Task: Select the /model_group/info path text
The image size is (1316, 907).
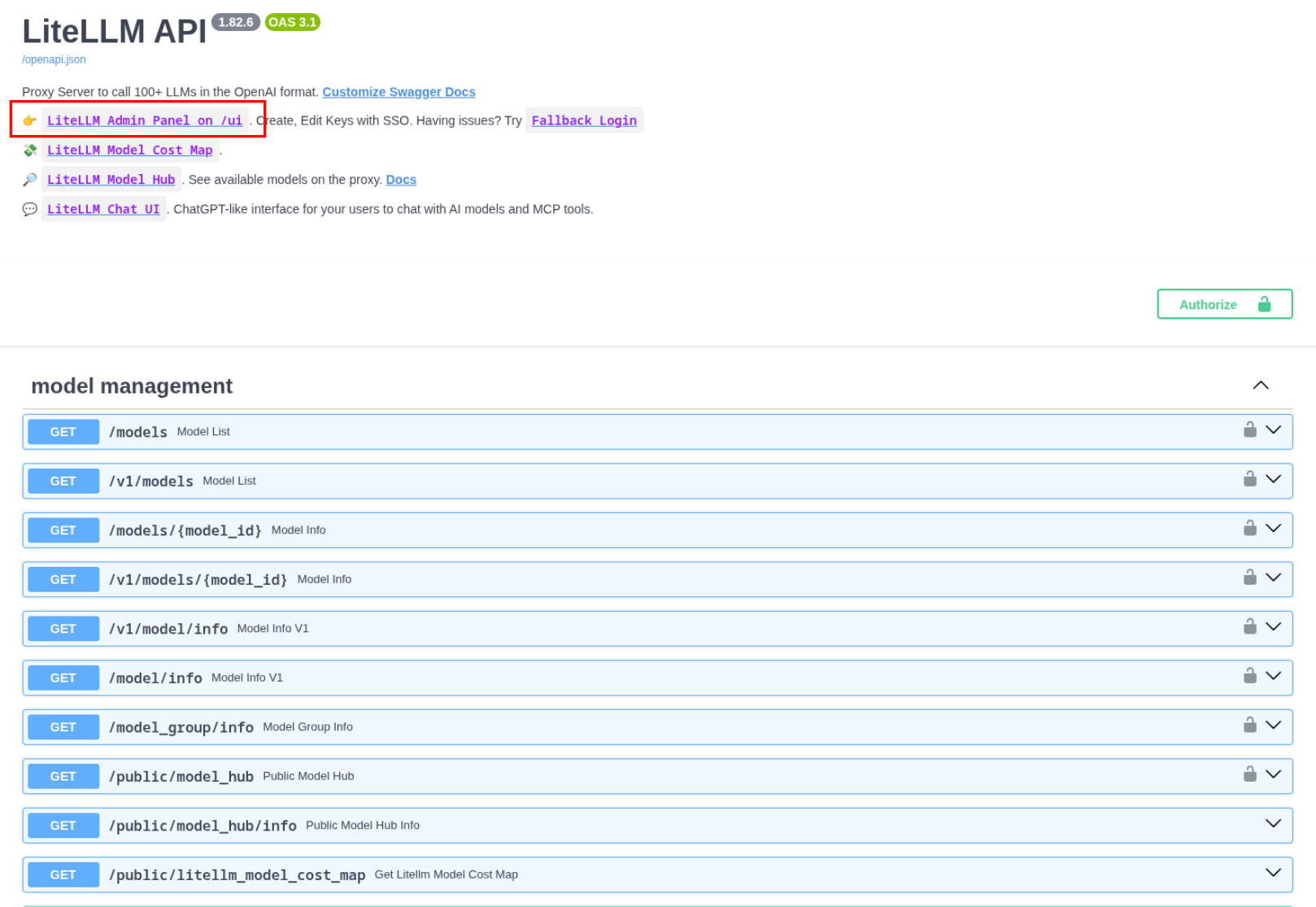Action: 181,727
